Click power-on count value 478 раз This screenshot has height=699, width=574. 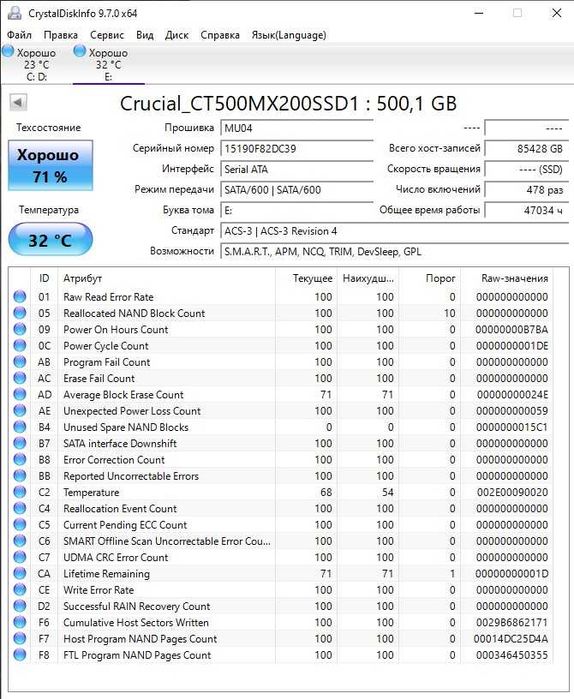point(527,189)
